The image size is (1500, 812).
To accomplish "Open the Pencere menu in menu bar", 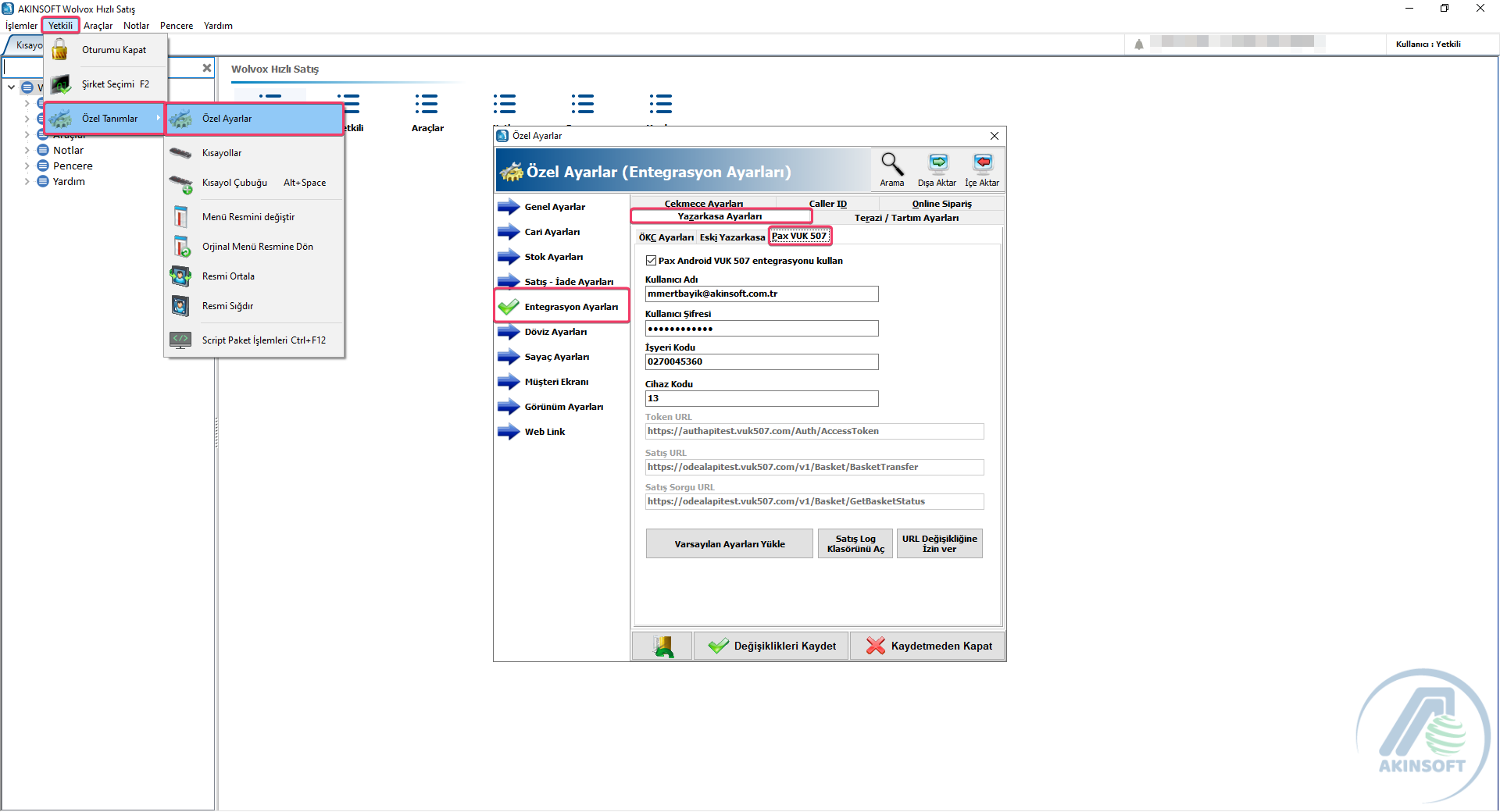I will tap(177, 26).
